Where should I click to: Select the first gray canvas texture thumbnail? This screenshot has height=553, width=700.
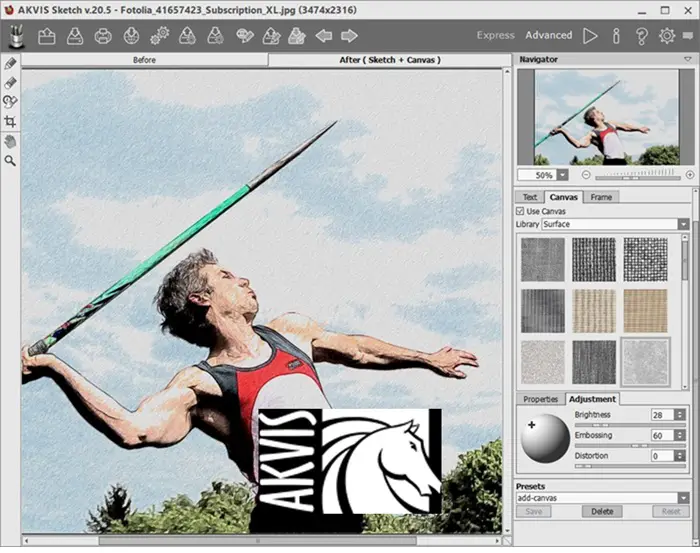coord(542,259)
